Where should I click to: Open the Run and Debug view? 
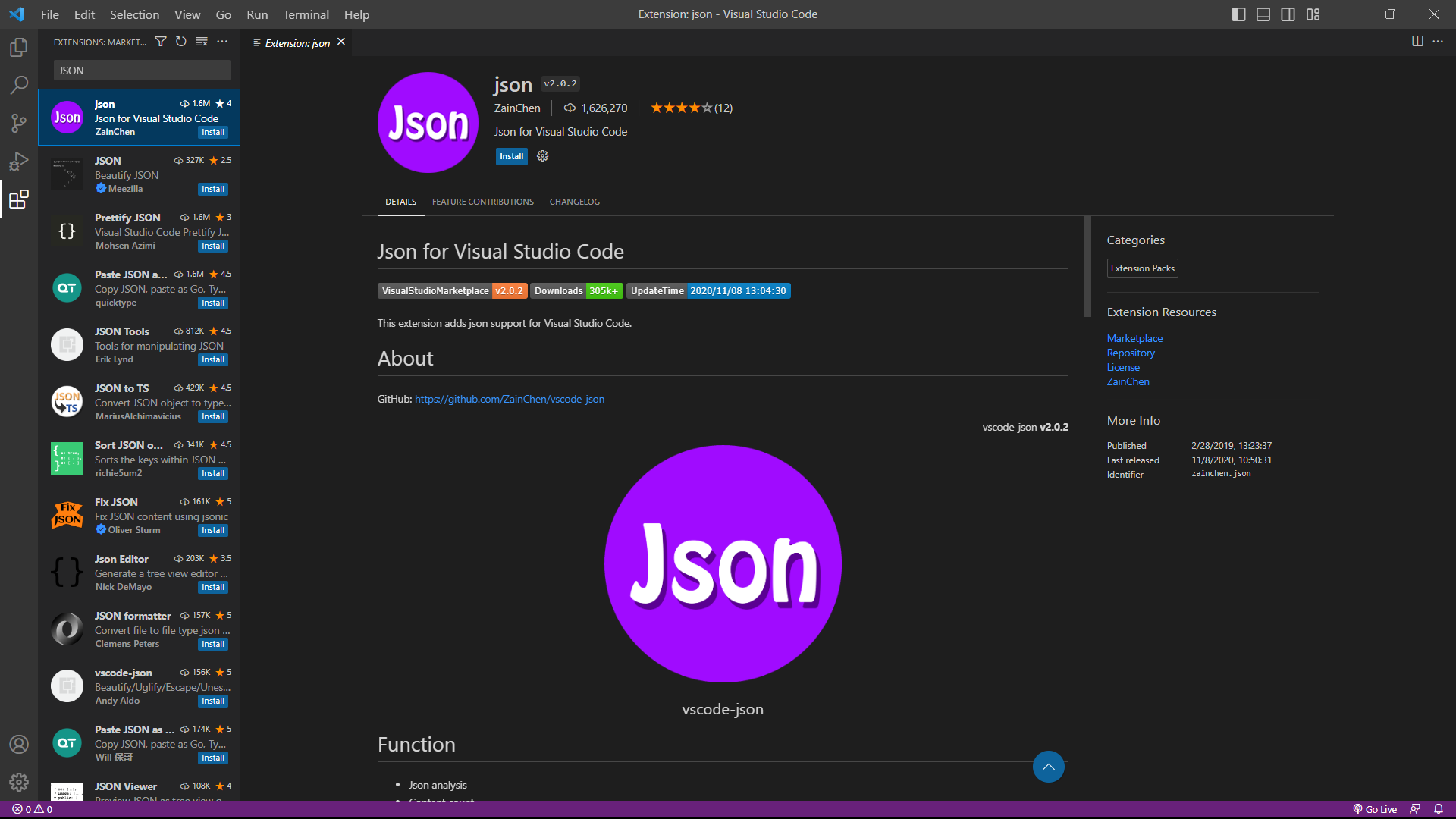pyautogui.click(x=19, y=161)
